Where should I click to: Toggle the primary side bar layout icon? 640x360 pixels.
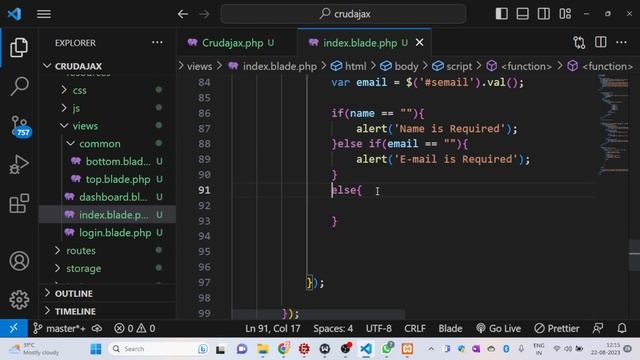coord(502,14)
